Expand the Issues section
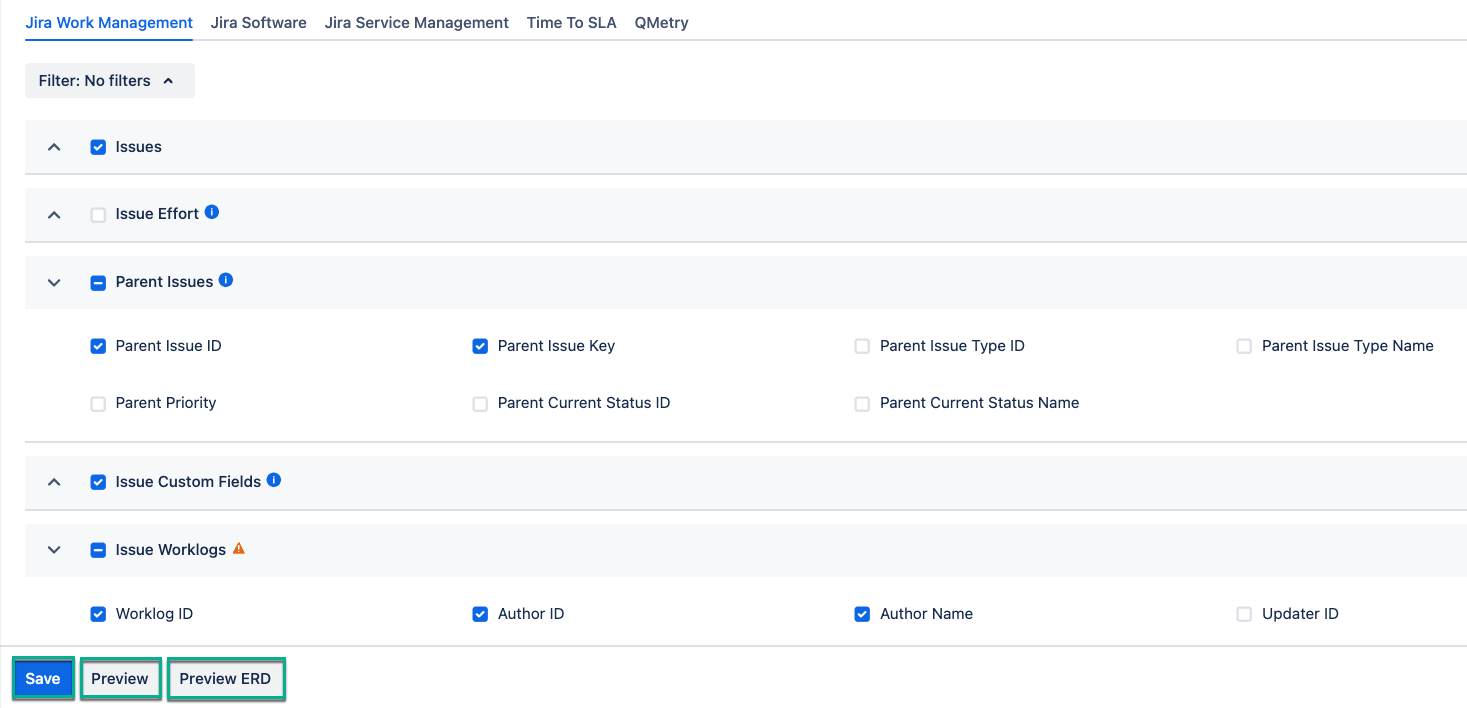The image size is (1467, 708). 53,146
